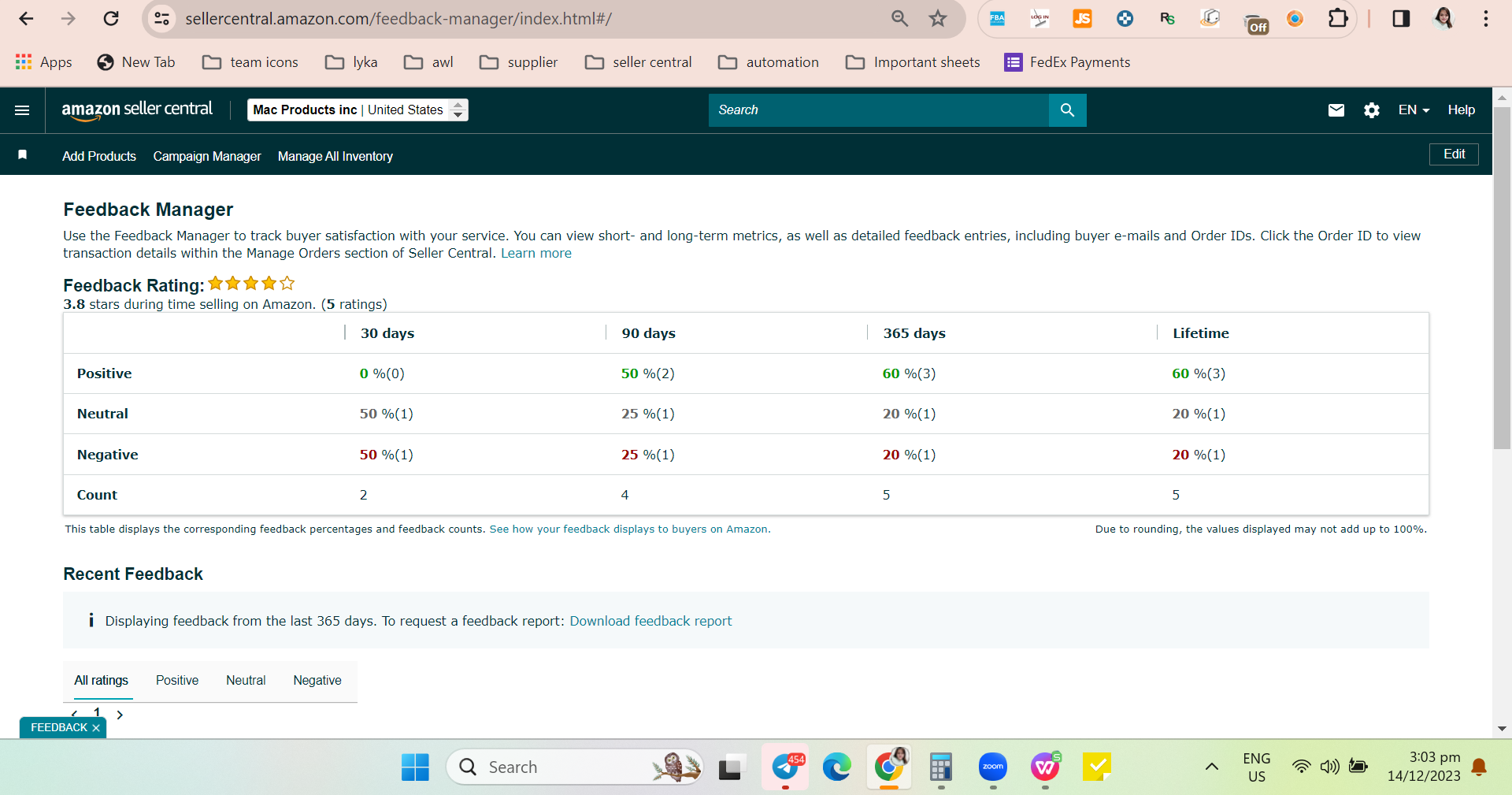Select the All ratings tab
The image size is (1512, 795).
click(101, 680)
